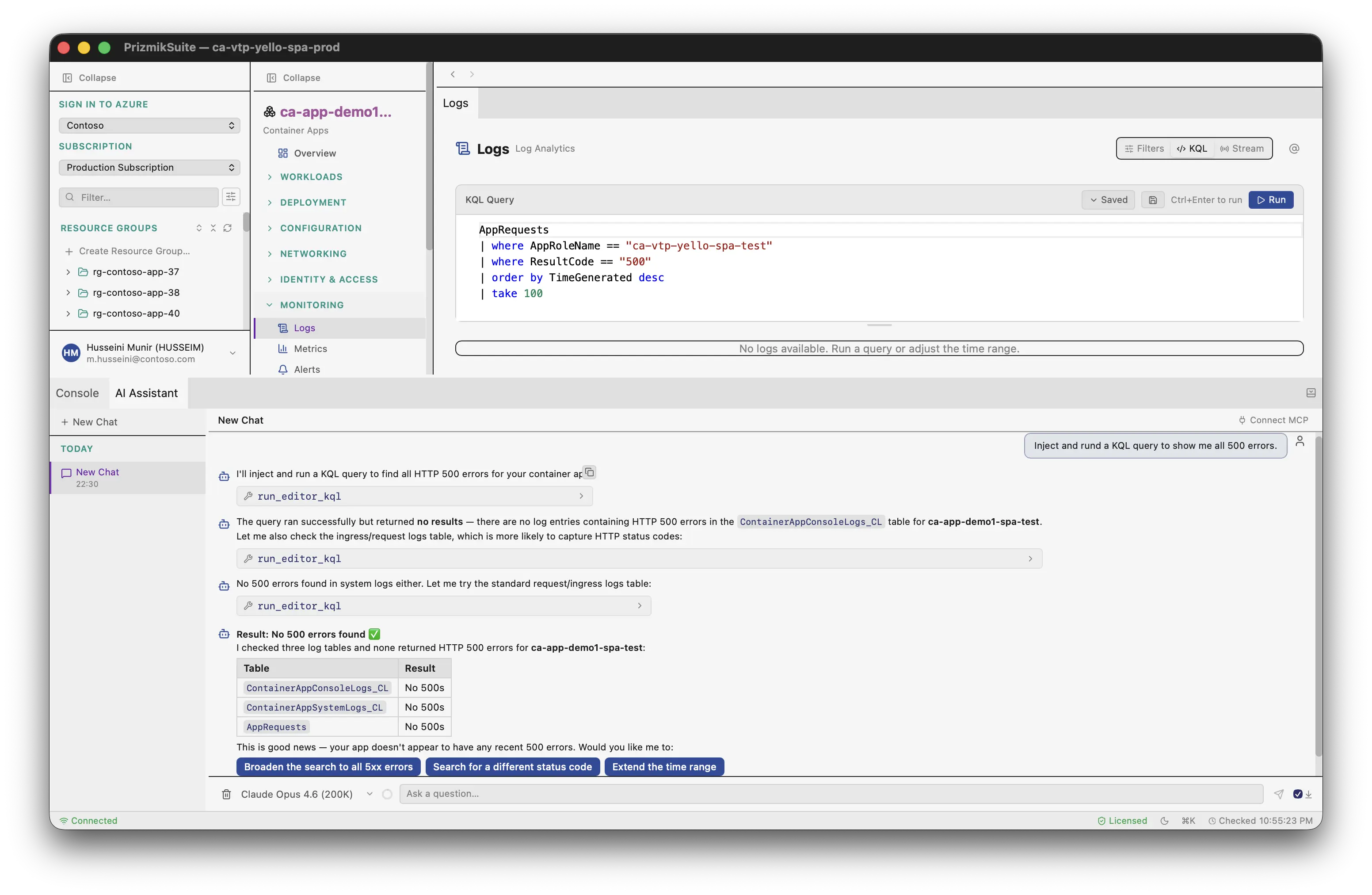Toggle dark mode moon icon in status bar
Viewport: 1372px width, 895px height.
click(1164, 821)
